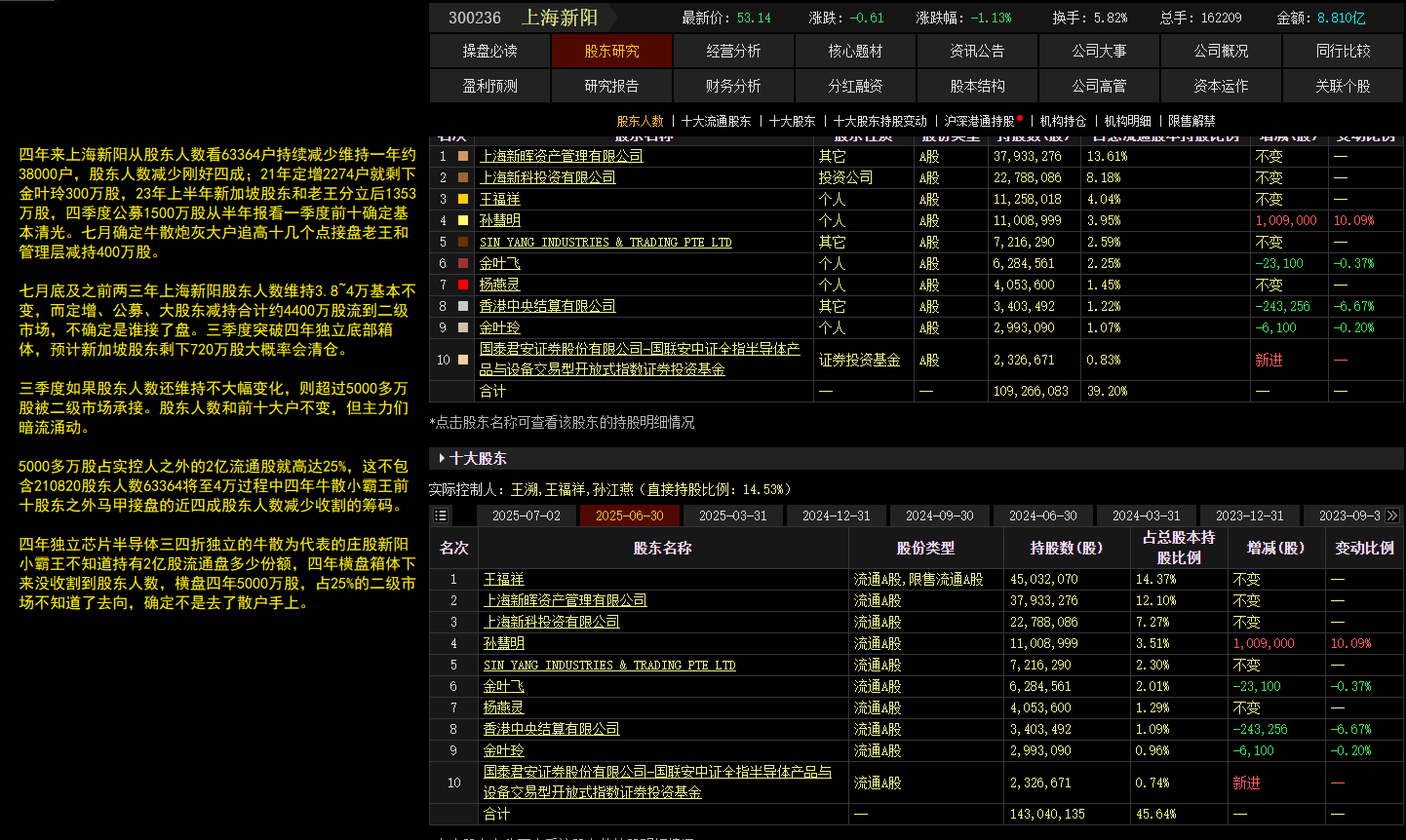
Task: Open 资本运作 page
Action: 1222,86
